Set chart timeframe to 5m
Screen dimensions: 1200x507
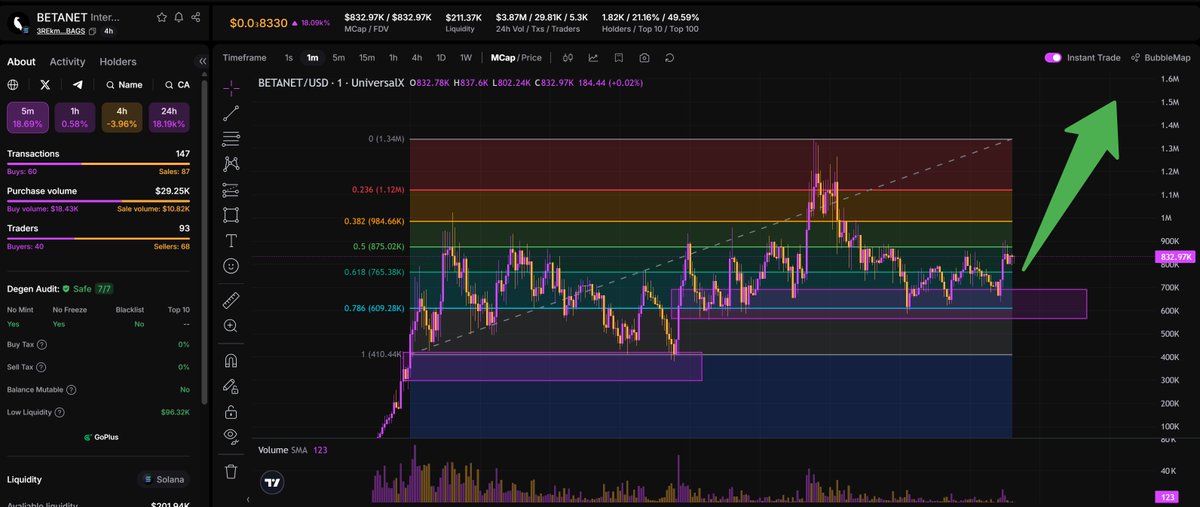[x=339, y=57]
